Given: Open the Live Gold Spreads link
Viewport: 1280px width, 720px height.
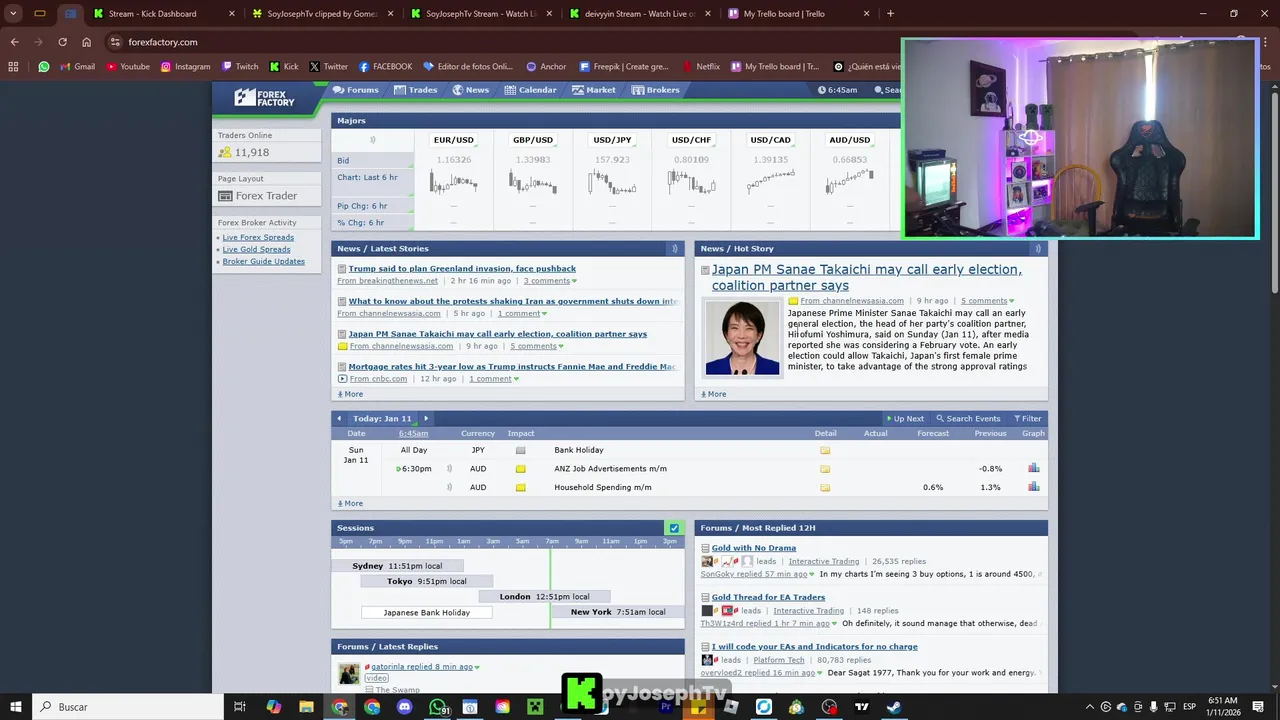Looking at the screenshot, I should point(256,249).
